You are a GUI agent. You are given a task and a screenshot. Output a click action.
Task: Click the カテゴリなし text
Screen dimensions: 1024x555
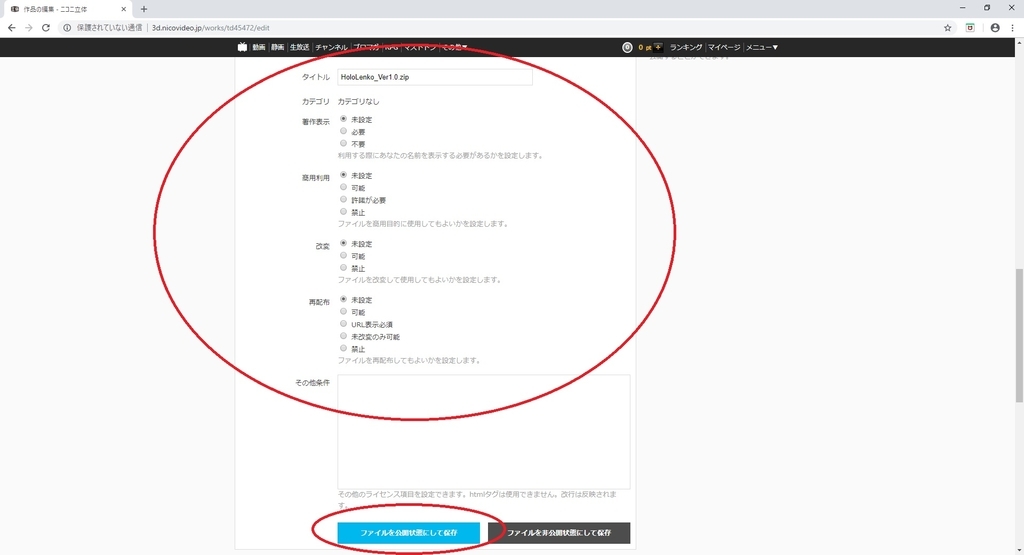(x=359, y=101)
